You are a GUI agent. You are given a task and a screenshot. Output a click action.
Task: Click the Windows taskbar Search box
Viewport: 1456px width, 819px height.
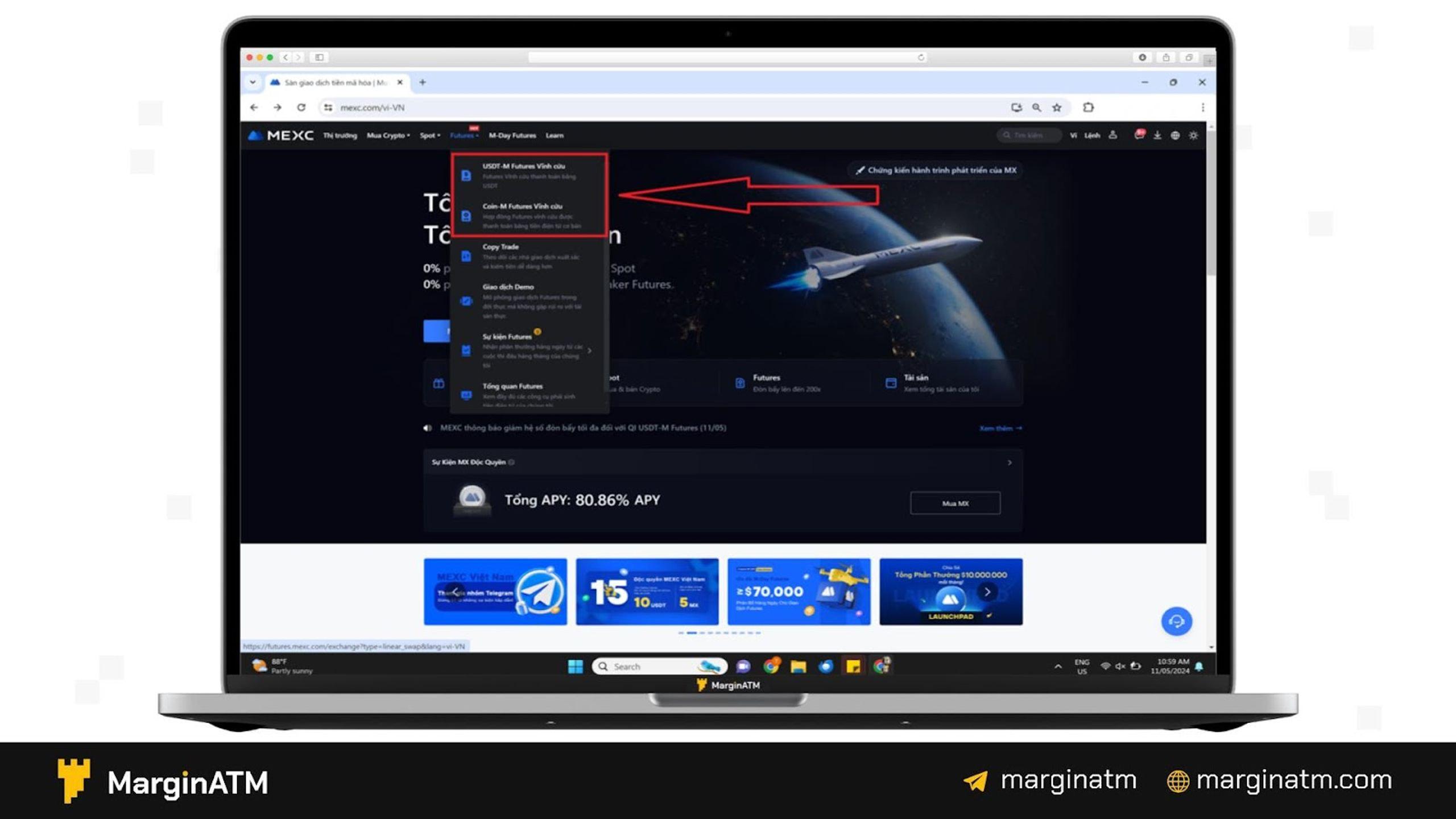tap(660, 667)
